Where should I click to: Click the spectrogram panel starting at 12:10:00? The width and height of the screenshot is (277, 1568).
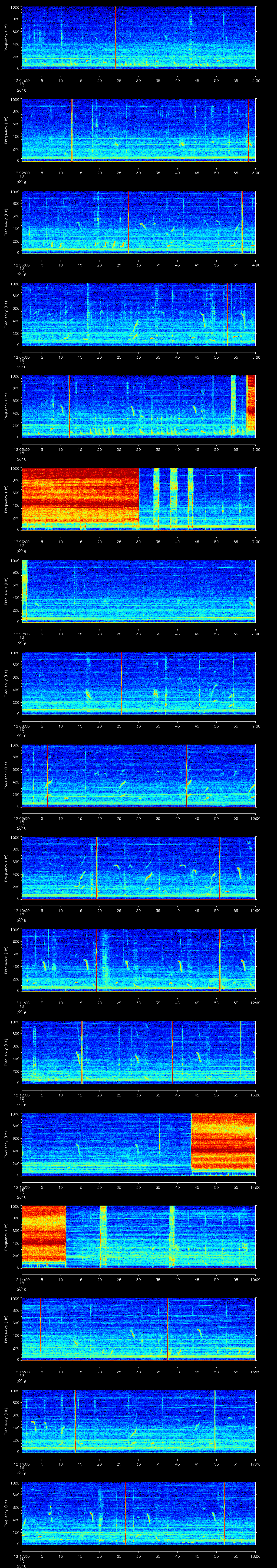click(139, 868)
